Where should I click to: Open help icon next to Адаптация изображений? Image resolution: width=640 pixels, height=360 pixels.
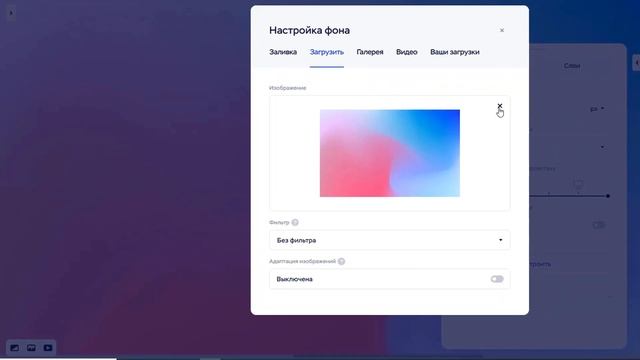click(x=341, y=261)
